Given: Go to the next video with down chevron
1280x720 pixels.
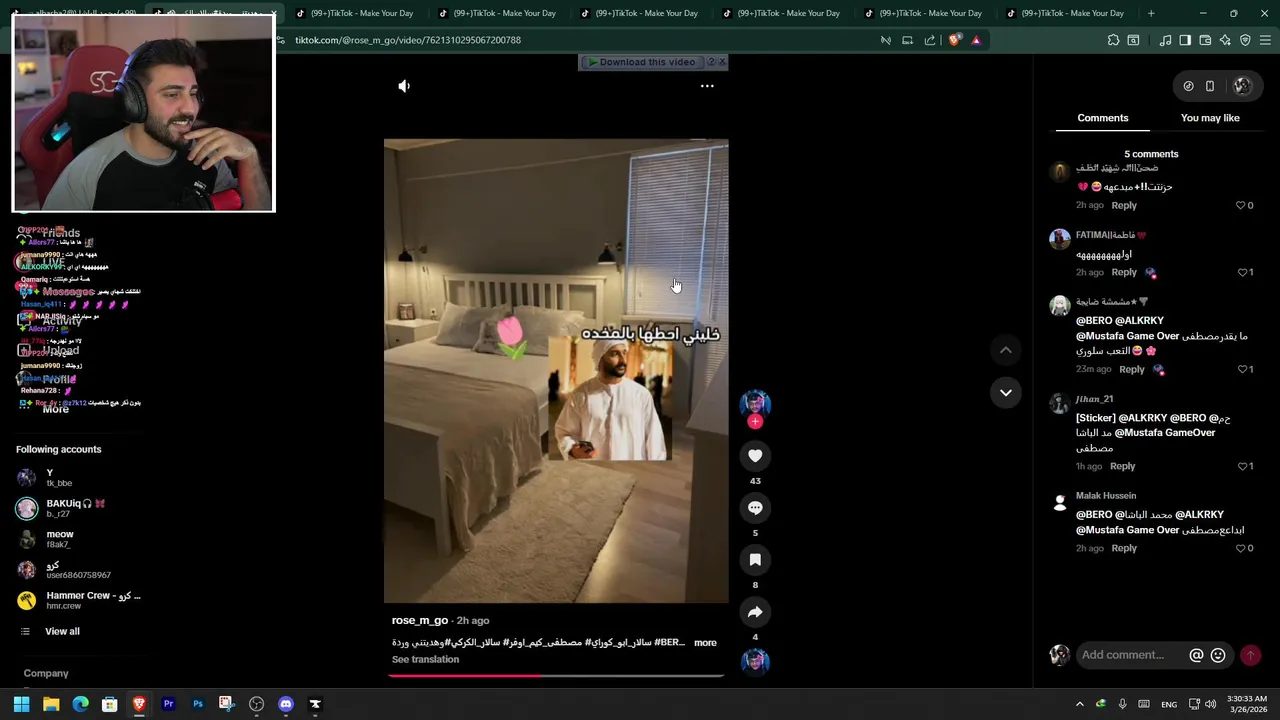Looking at the screenshot, I should [x=1006, y=393].
